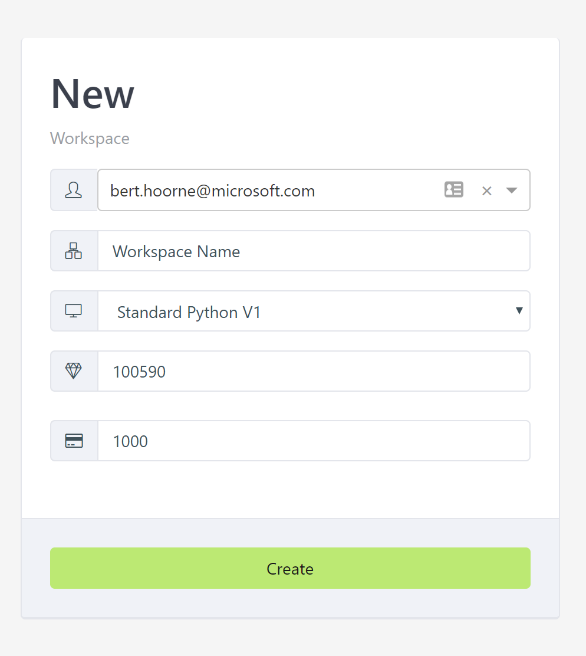Open the Standard Python V1 template select

click(314, 311)
